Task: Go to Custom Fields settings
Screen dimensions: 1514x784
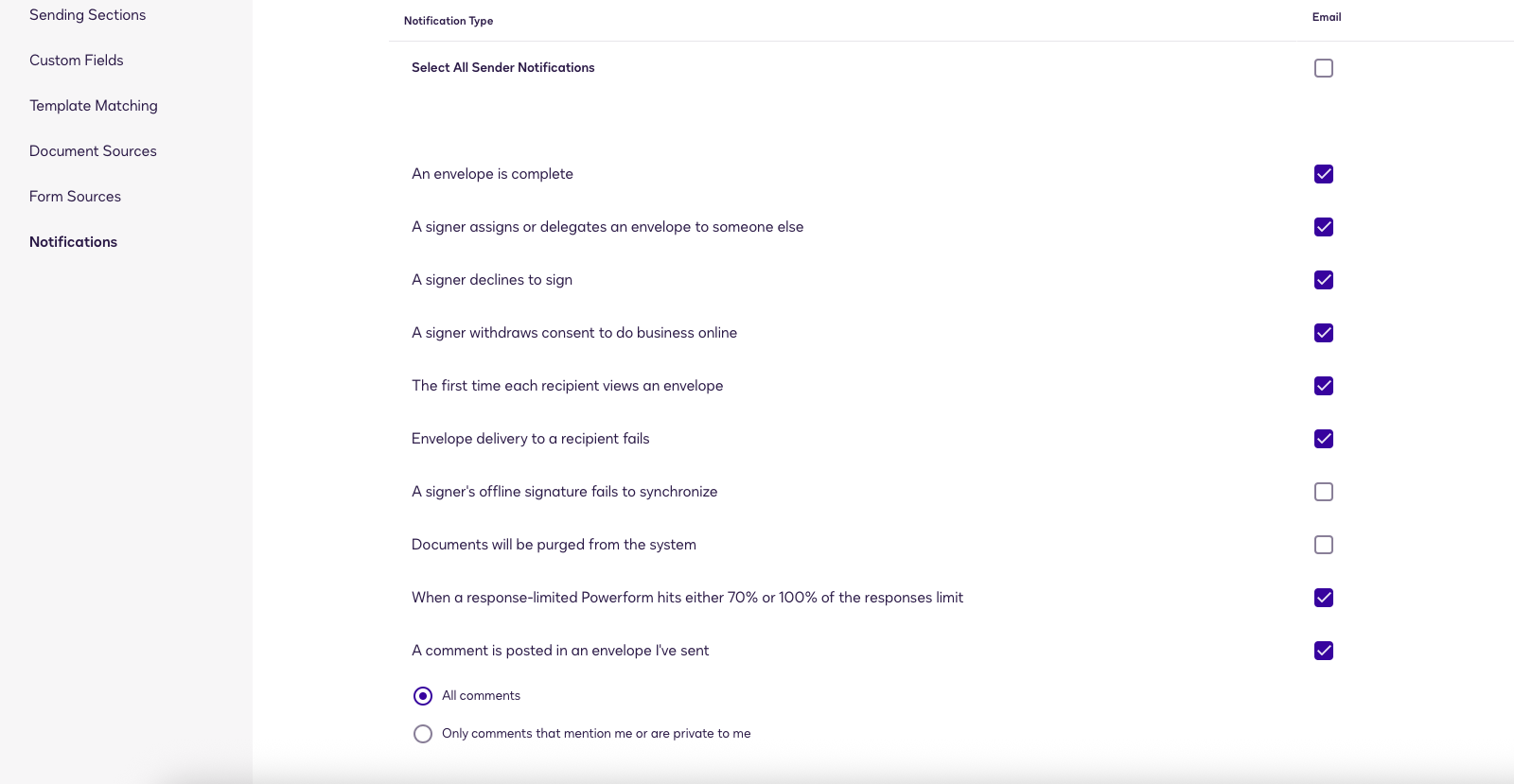Action: tap(77, 61)
